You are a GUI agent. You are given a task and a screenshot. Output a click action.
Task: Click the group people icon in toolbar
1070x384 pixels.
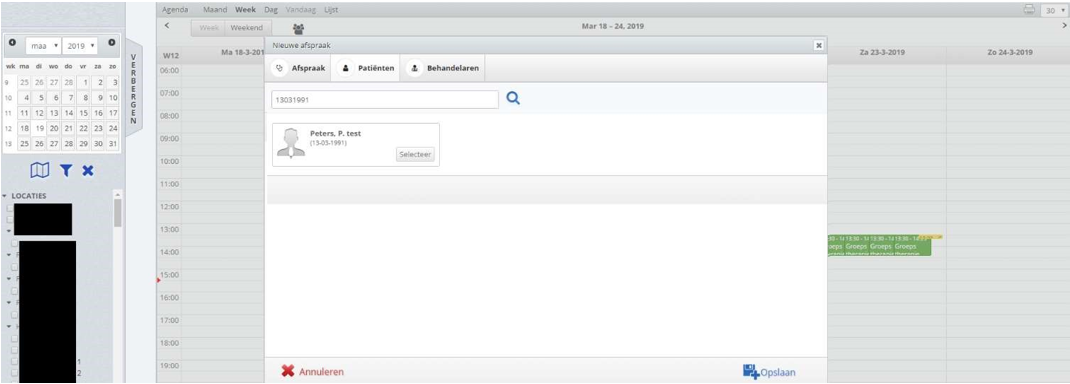pyautogui.click(x=299, y=29)
